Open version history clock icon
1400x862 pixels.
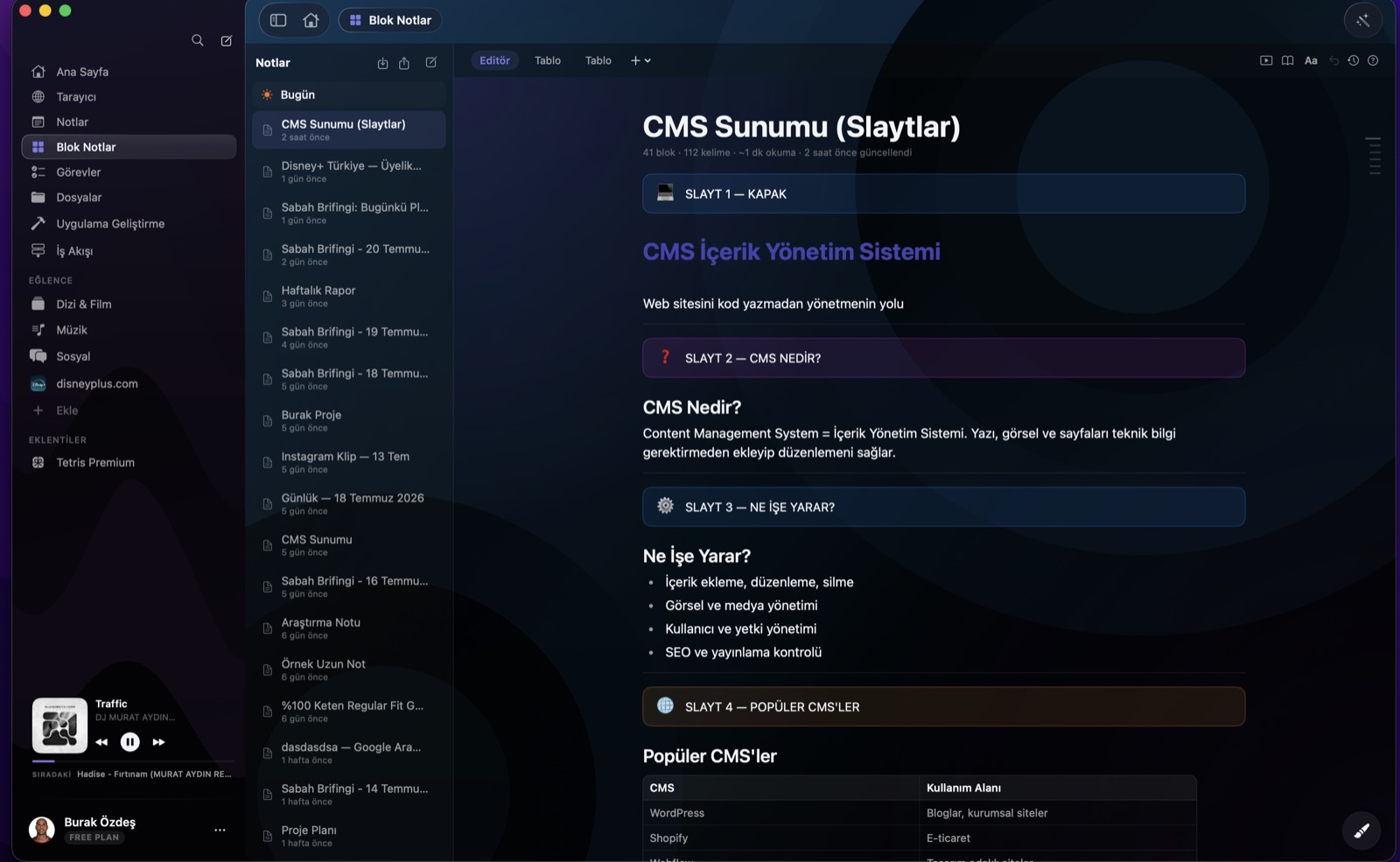pyautogui.click(x=1353, y=60)
